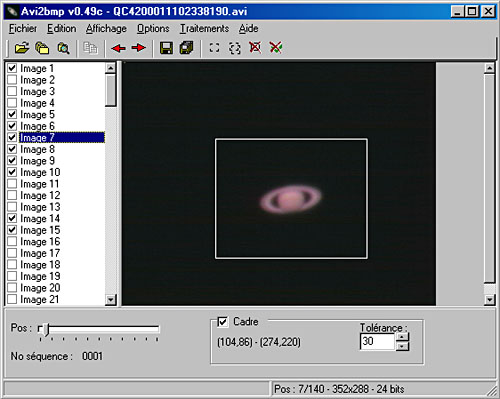Click preview pane scroll down arrow
Image resolution: width=500 pixels, height=399 pixels.
point(489,300)
